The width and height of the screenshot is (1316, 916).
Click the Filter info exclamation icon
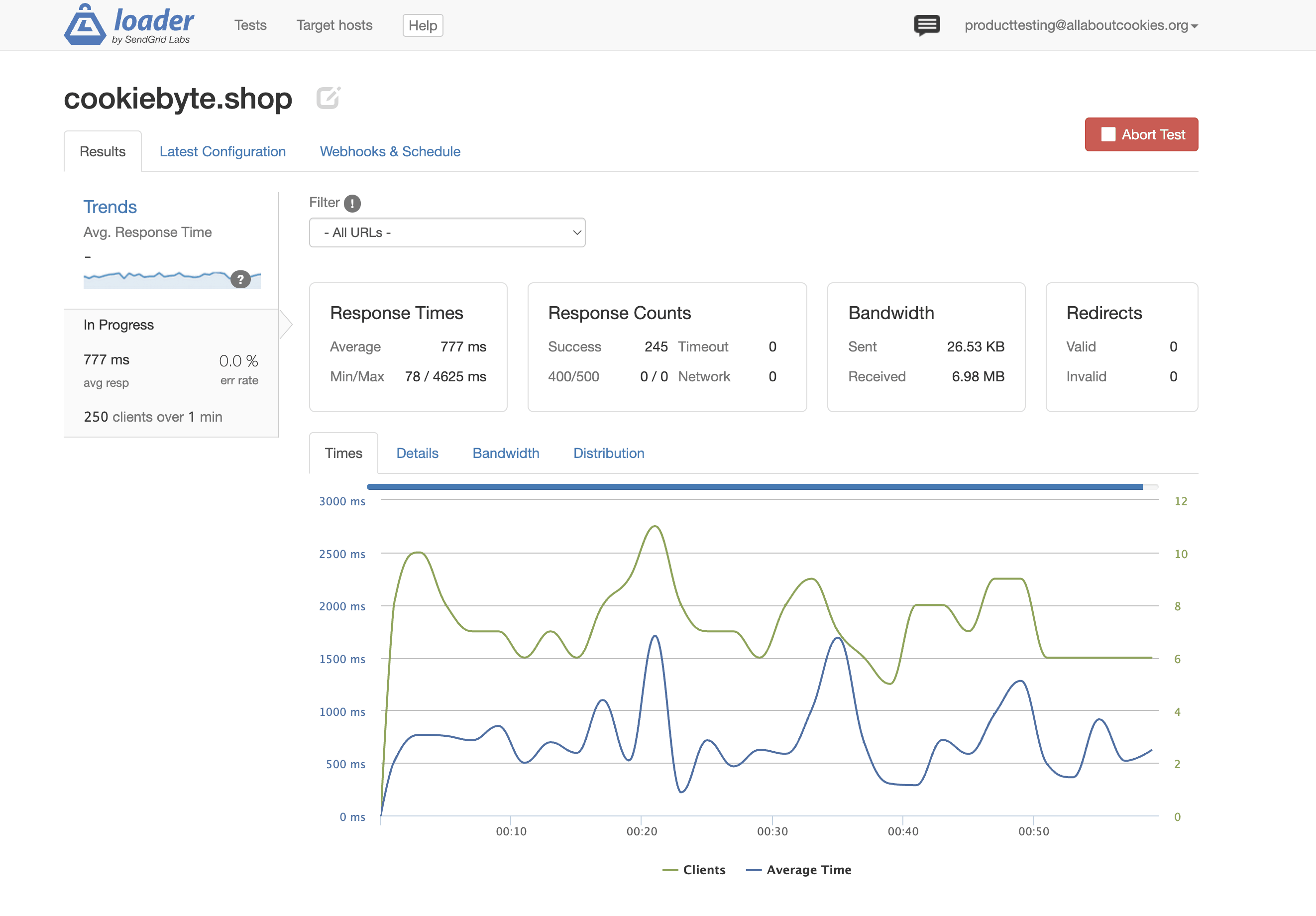[x=352, y=203]
